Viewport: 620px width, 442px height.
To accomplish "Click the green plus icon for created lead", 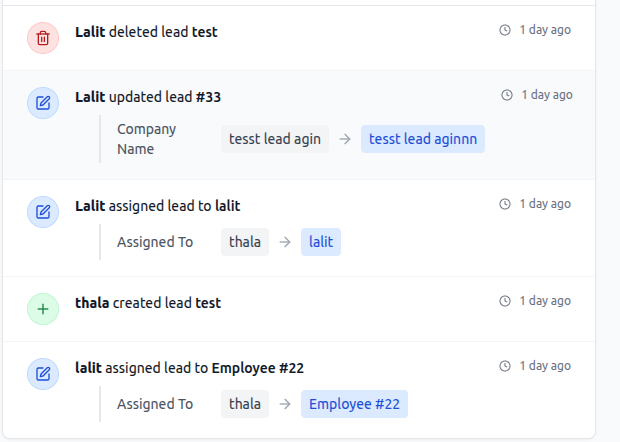I will coord(42,309).
